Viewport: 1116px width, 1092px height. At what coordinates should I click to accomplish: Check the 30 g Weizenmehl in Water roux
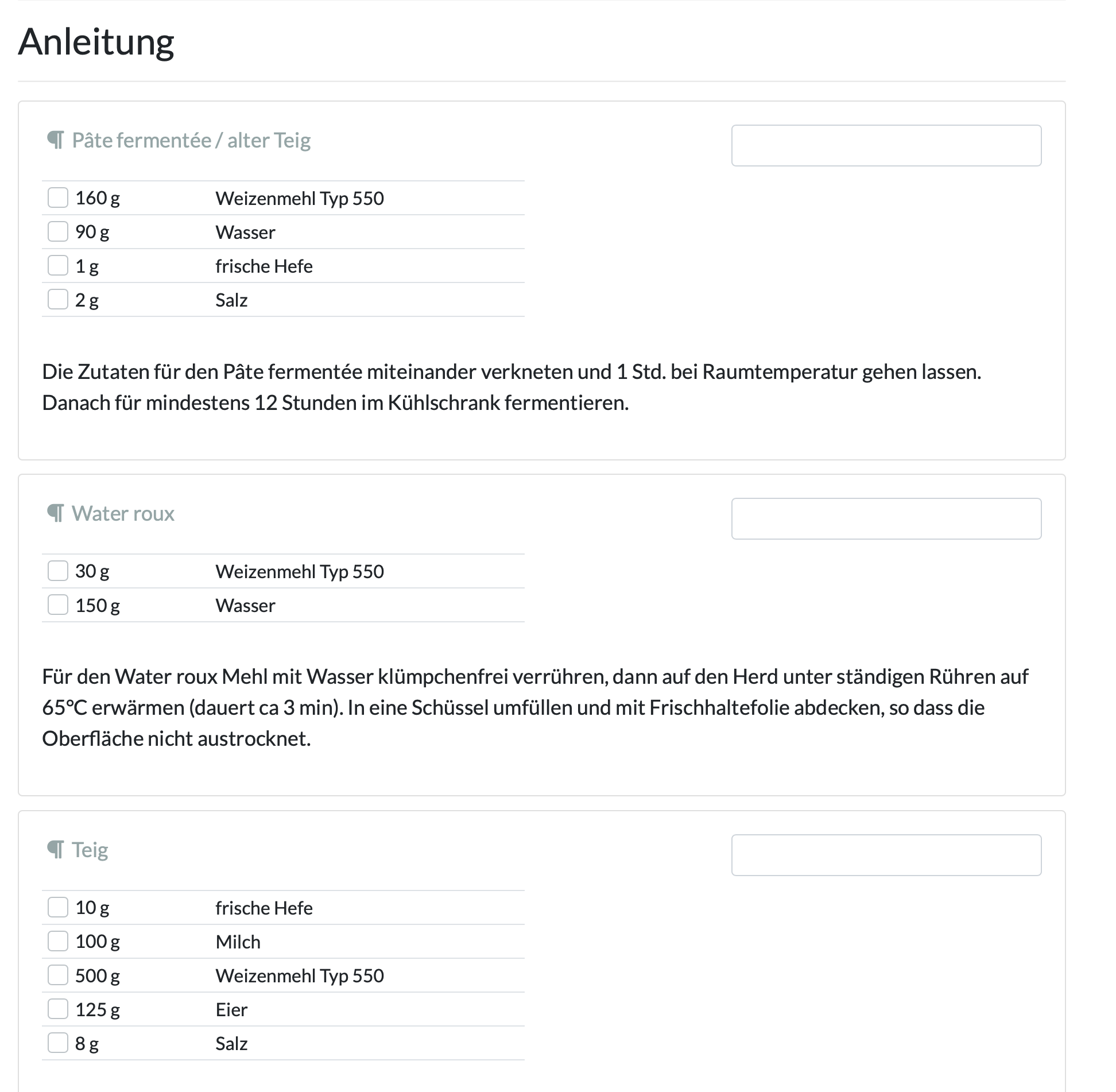(x=58, y=571)
